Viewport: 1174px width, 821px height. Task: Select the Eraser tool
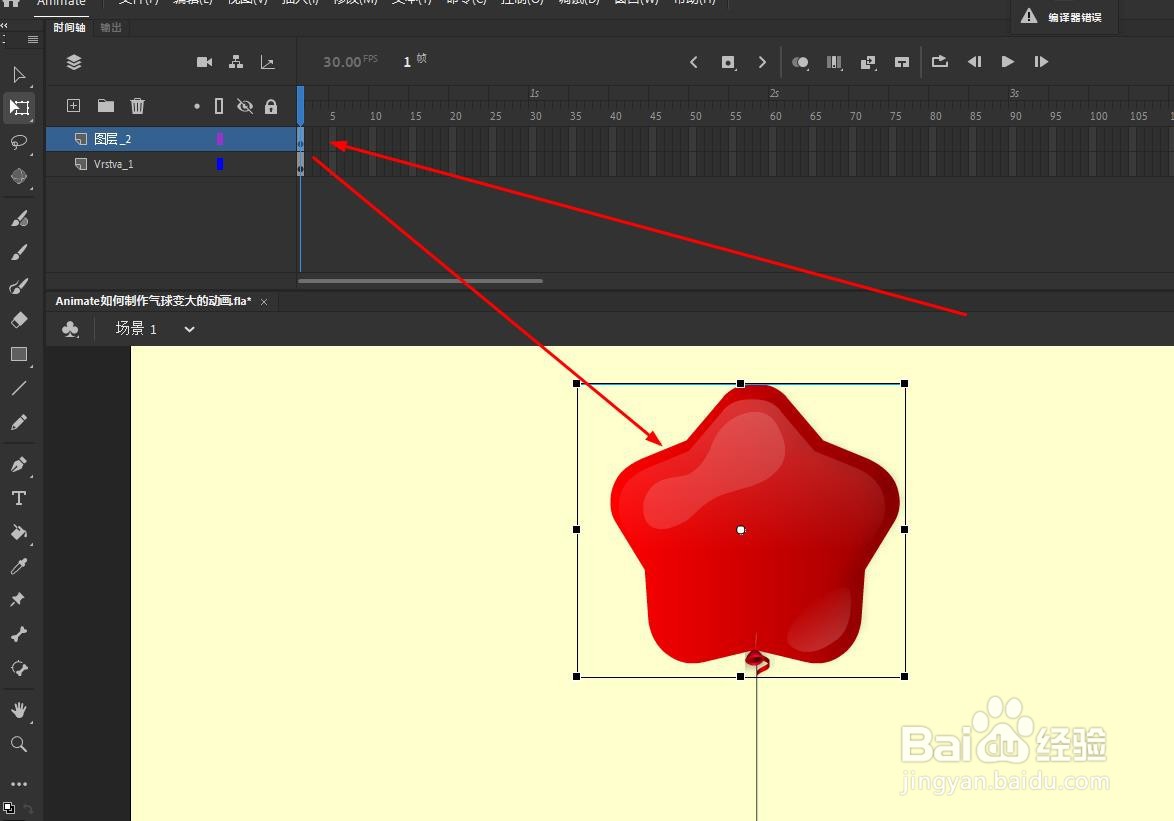(19, 320)
